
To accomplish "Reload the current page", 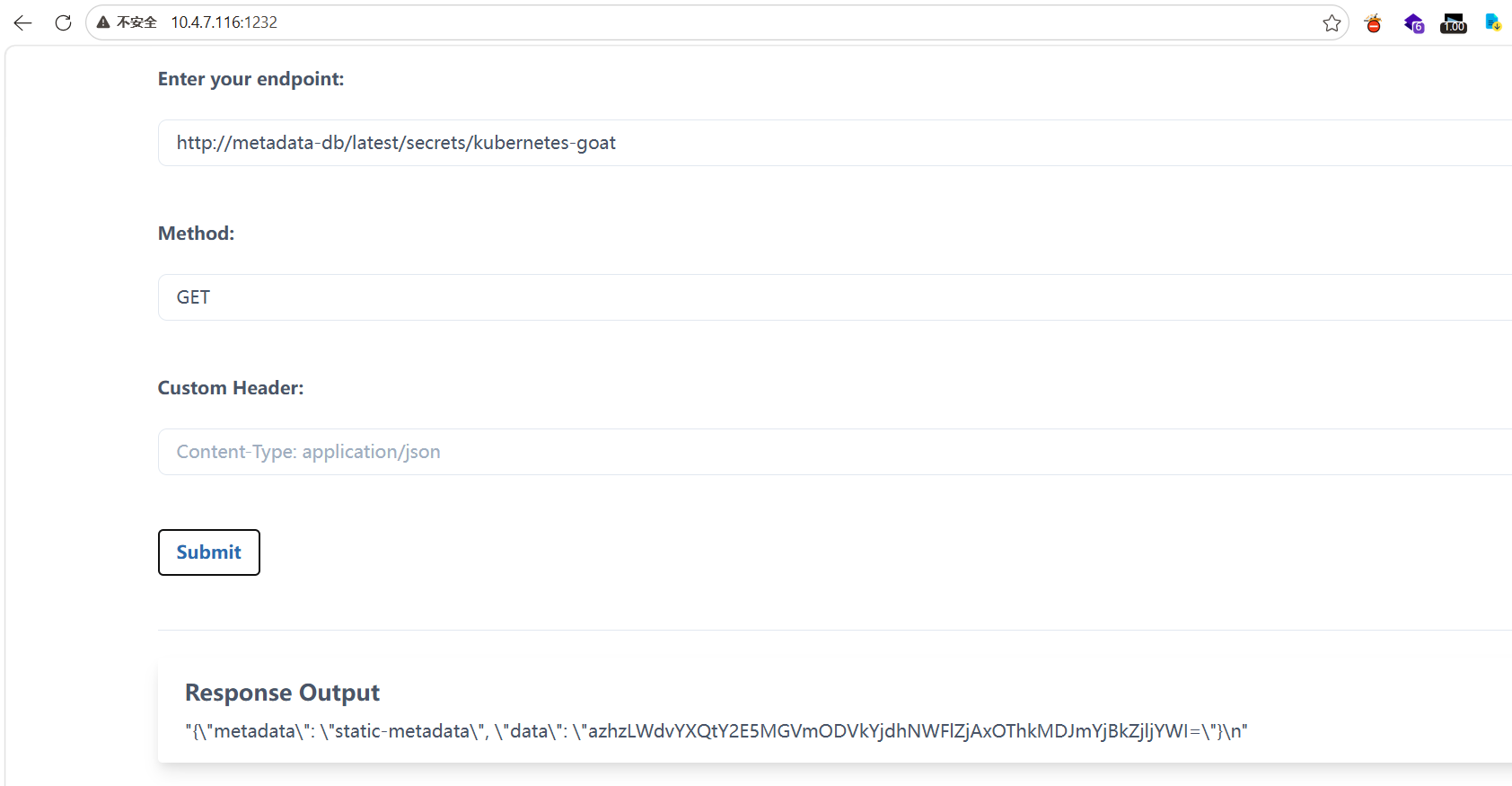I will pos(63,22).
